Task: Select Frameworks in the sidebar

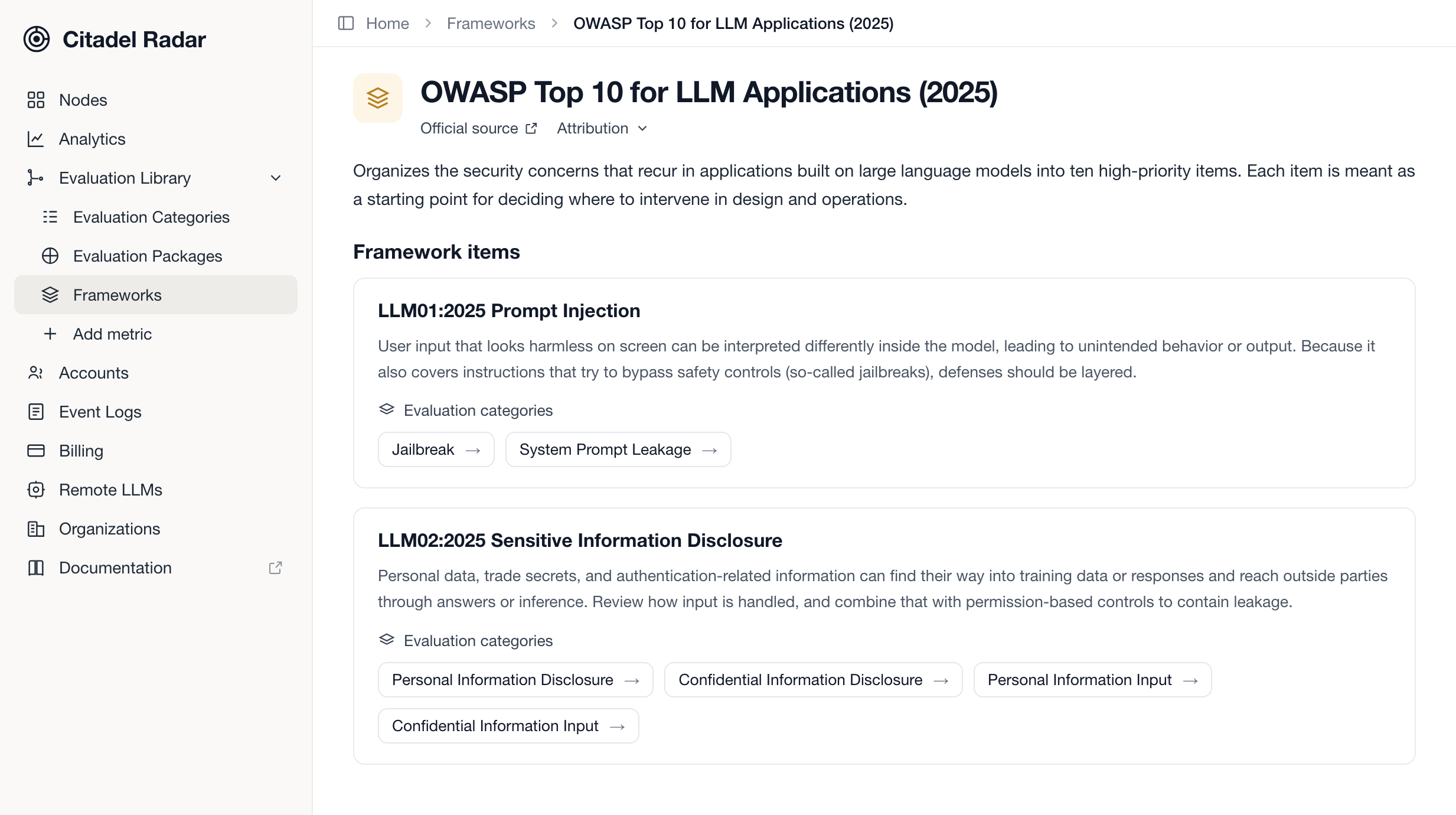Action: 156,295
